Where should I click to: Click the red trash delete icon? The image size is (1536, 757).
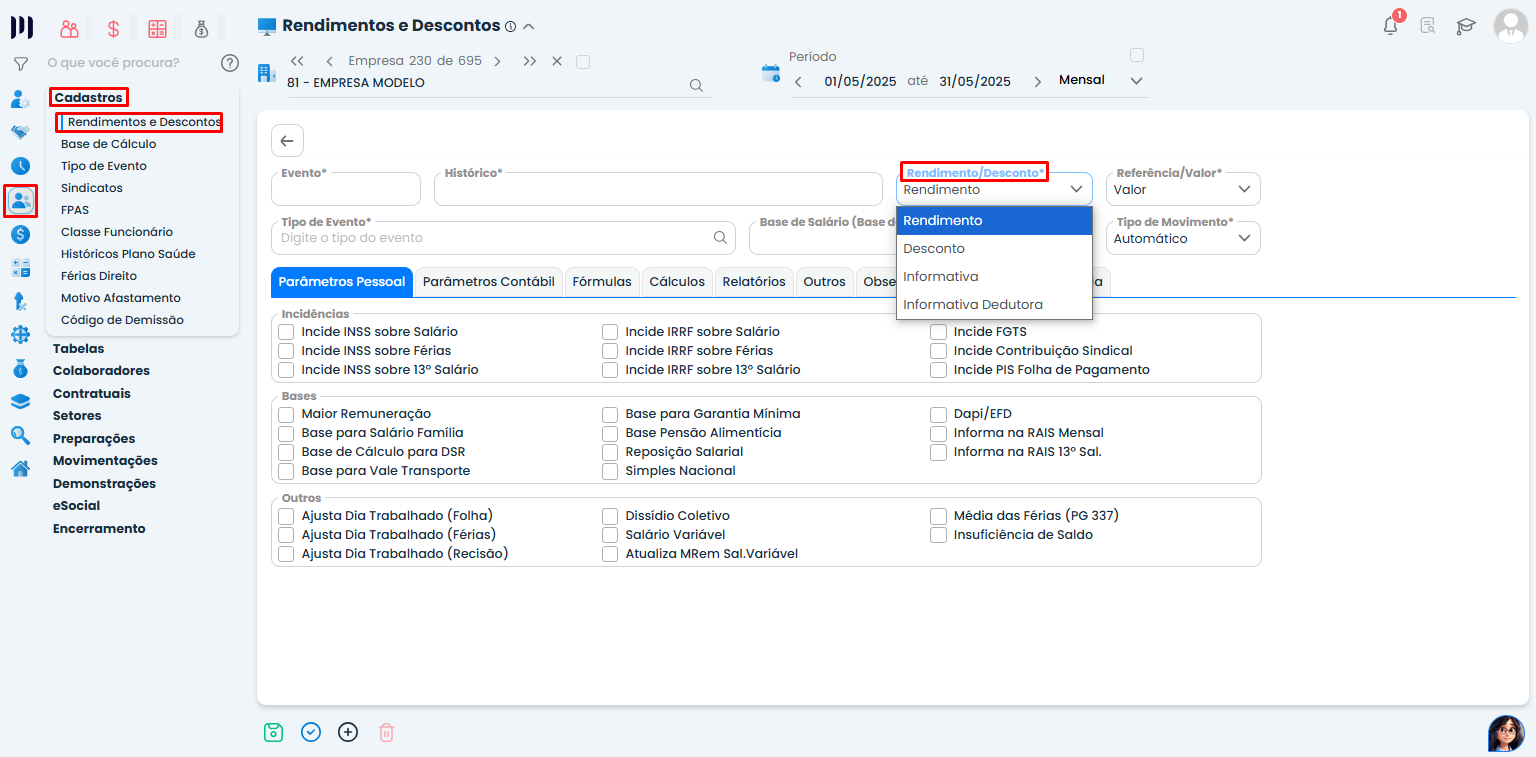(x=386, y=732)
